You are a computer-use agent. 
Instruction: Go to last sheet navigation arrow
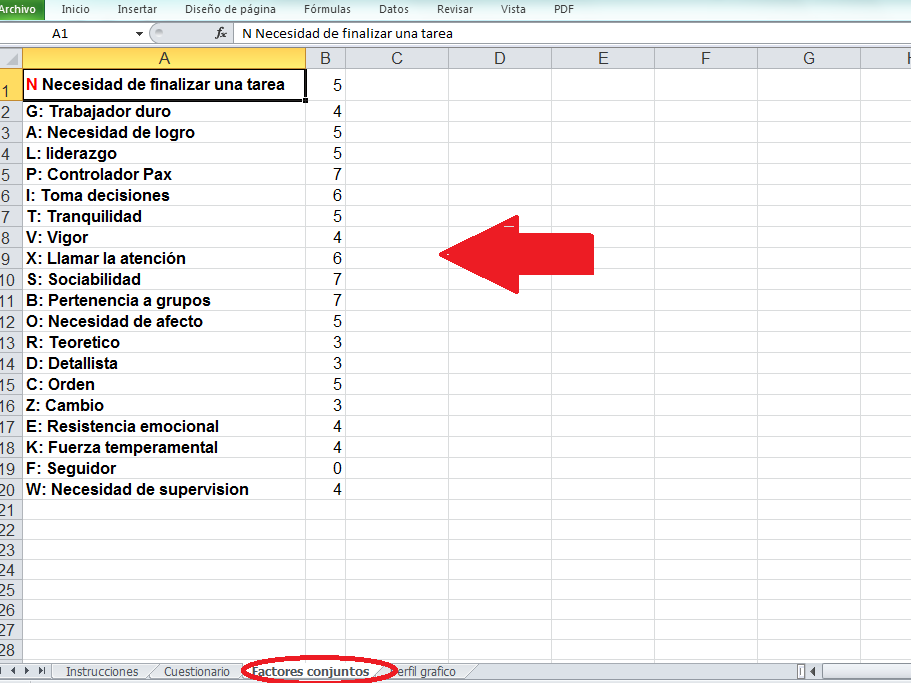point(41,671)
